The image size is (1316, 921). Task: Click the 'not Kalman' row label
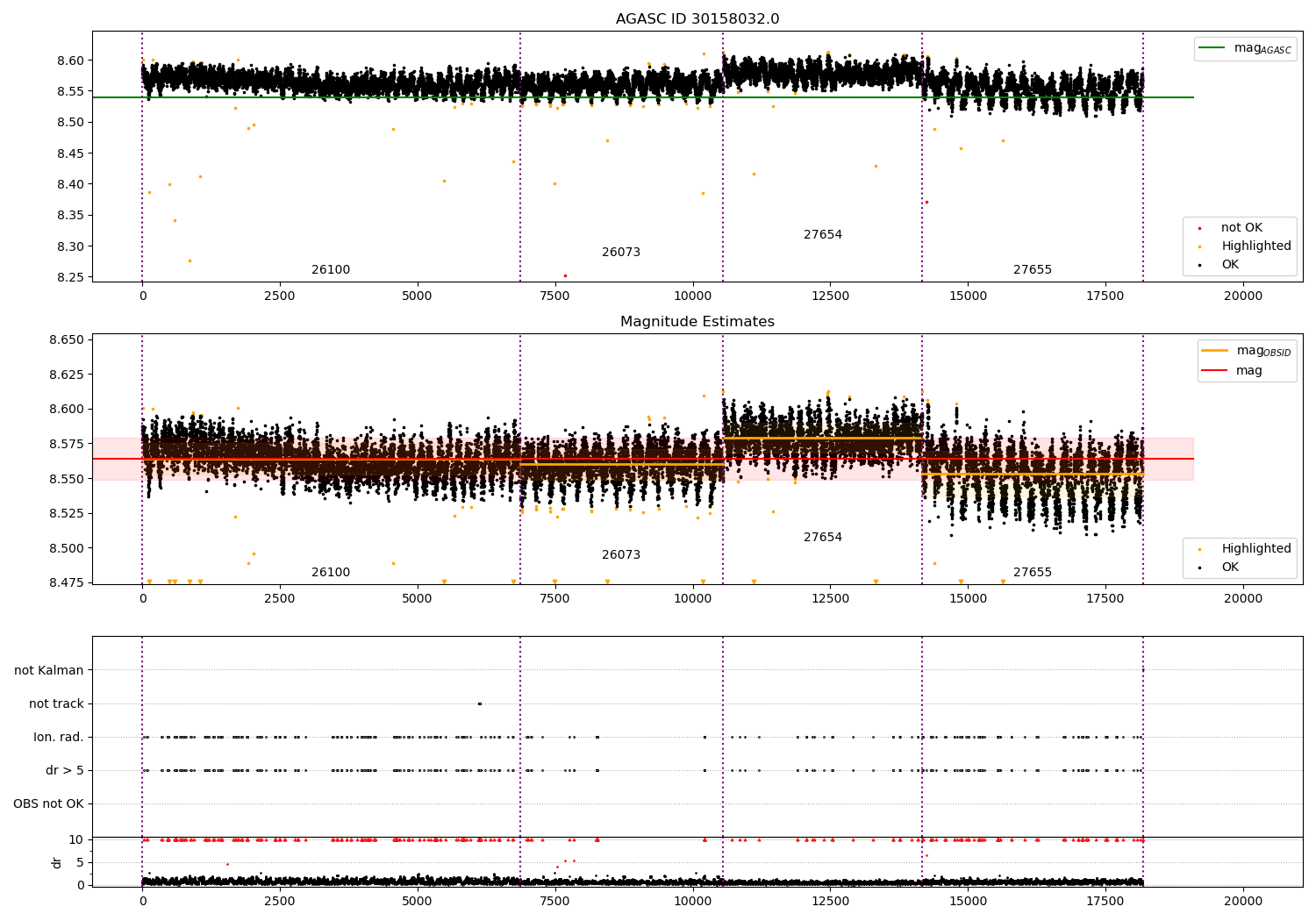(x=49, y=670)
